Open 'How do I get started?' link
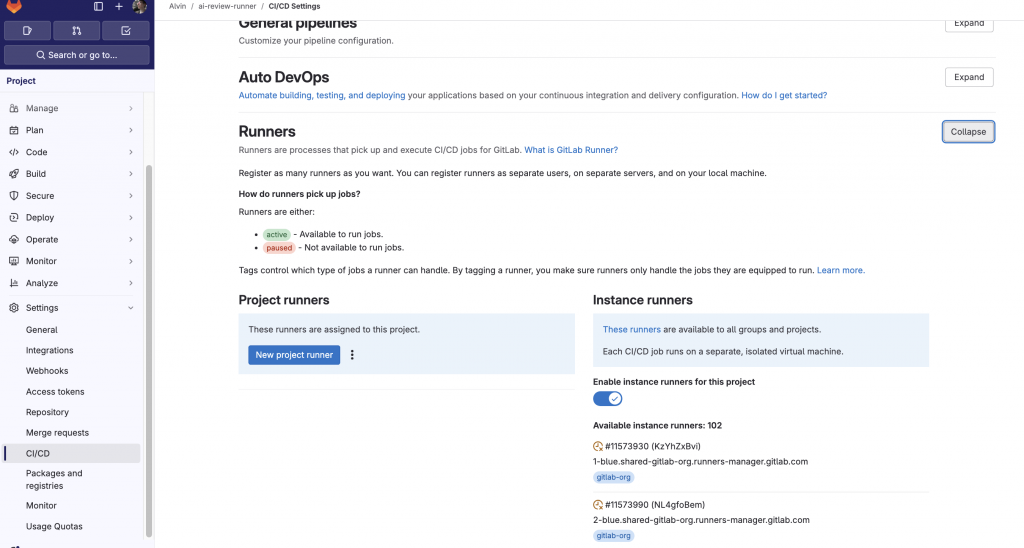The height and width of the screenshot is (548, 1024). pyautogui.click(x=784, y=95)
